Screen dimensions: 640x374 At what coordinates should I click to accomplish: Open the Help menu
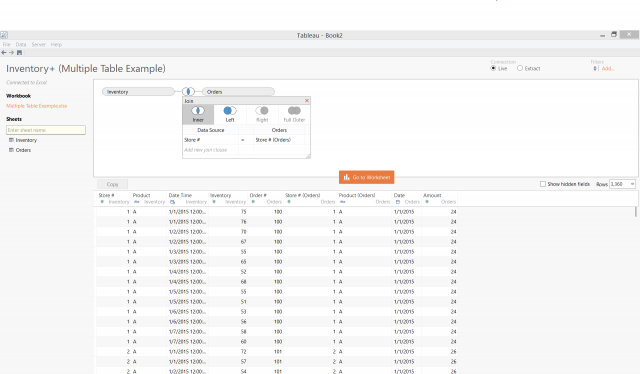[56, 45]
